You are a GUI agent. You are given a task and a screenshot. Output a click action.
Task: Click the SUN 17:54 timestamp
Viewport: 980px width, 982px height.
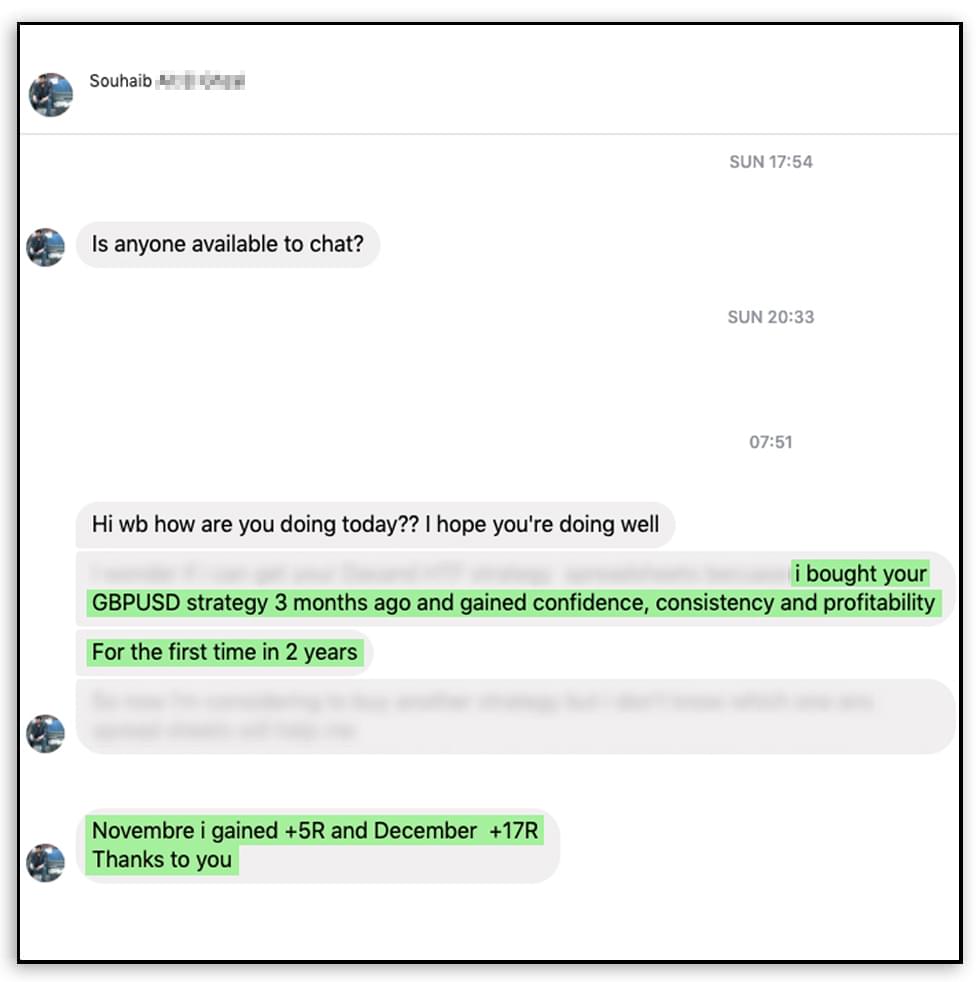tap(771, 162)
